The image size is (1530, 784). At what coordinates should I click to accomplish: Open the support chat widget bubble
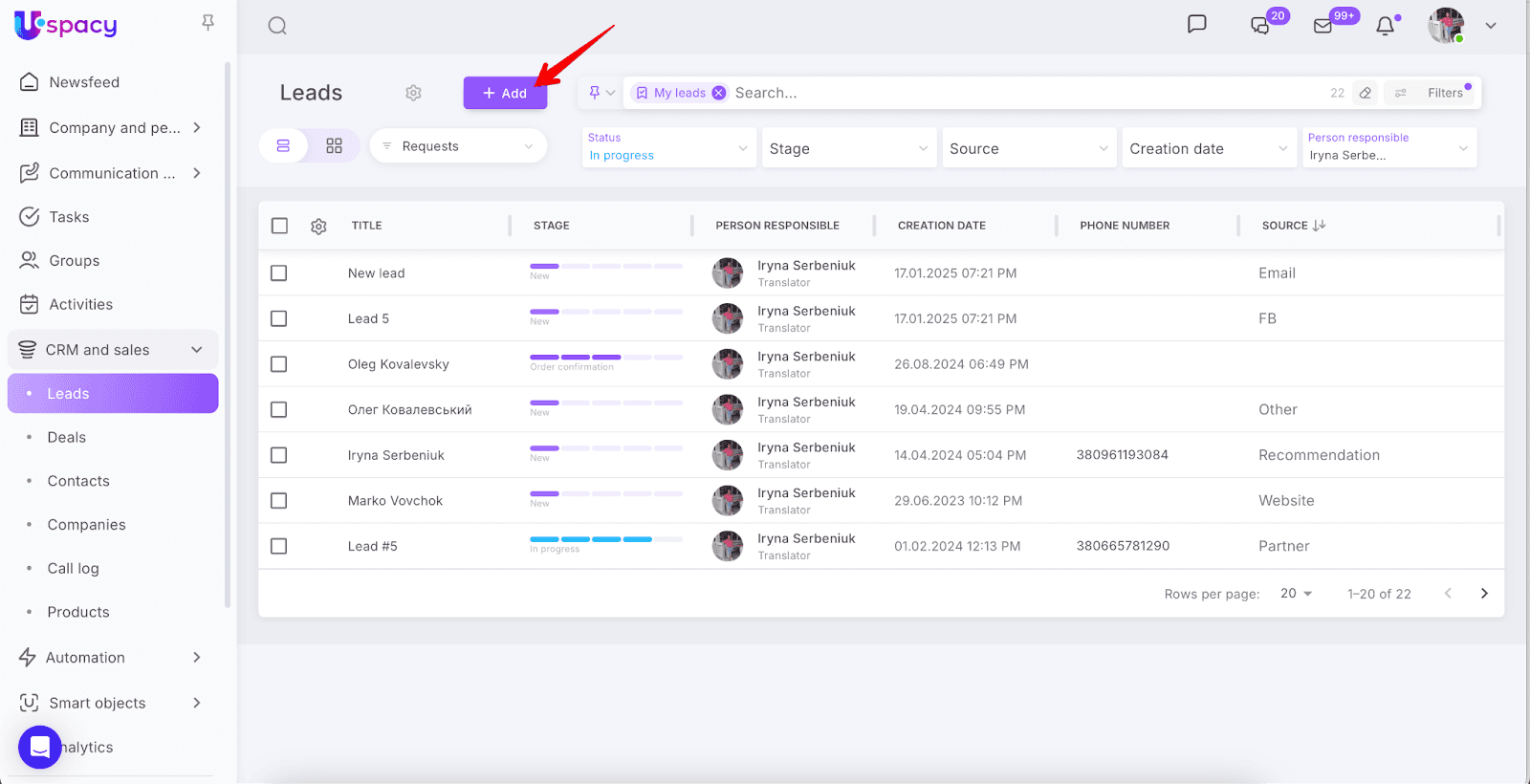pos(39,747)
